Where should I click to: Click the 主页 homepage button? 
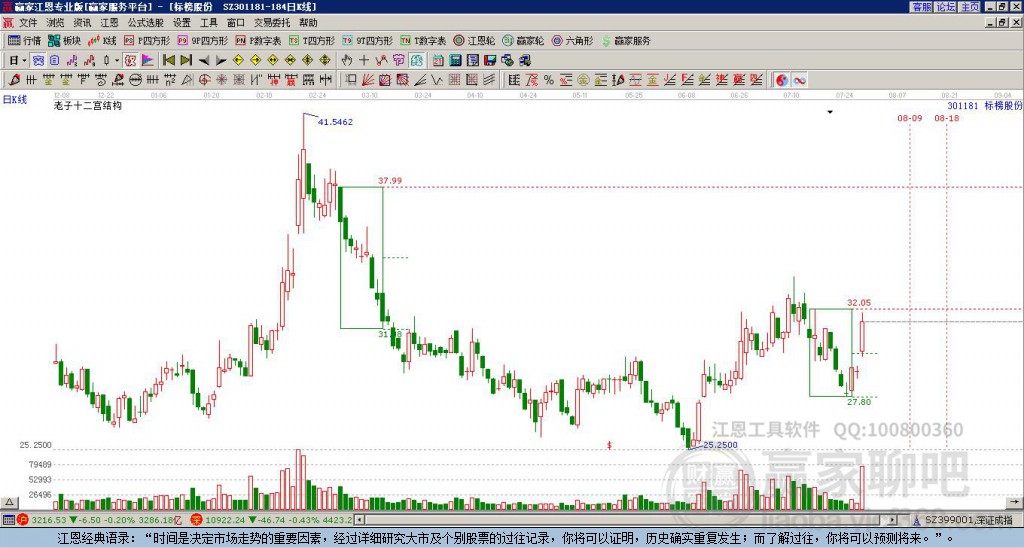(x=970, y=7)
